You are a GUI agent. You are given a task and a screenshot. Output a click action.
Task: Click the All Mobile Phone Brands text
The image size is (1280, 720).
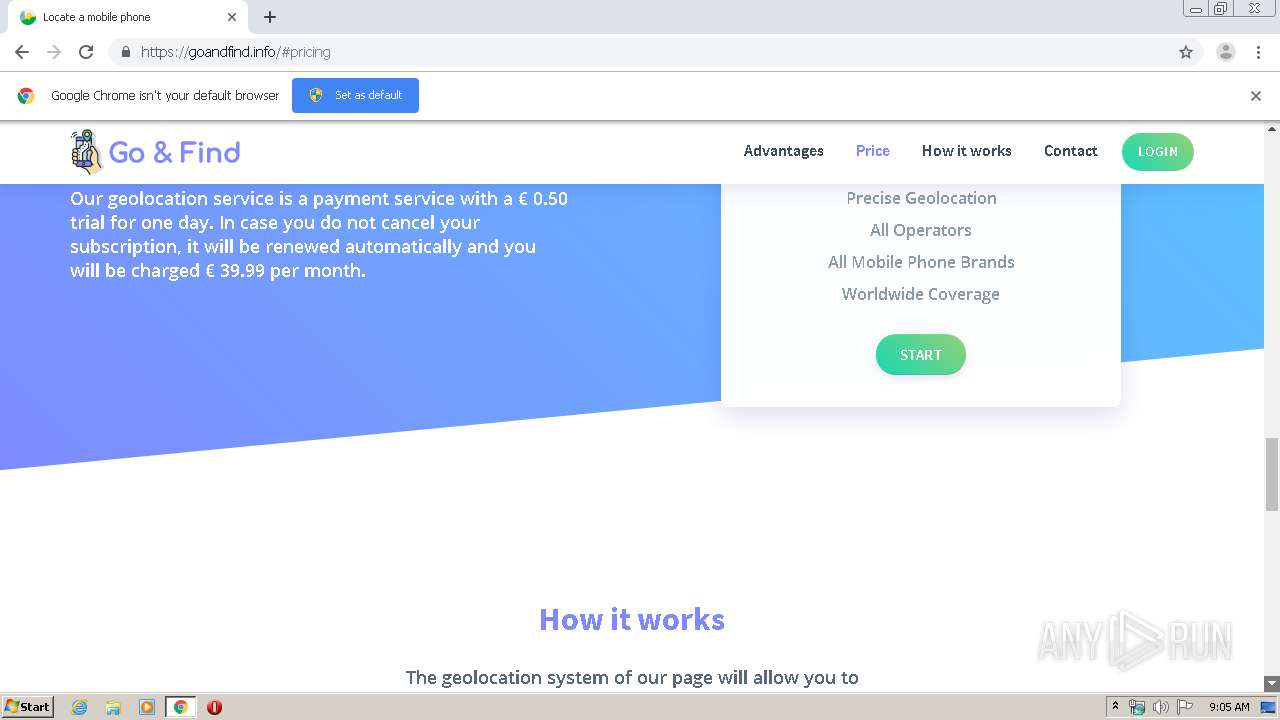[x=921, y=262]
